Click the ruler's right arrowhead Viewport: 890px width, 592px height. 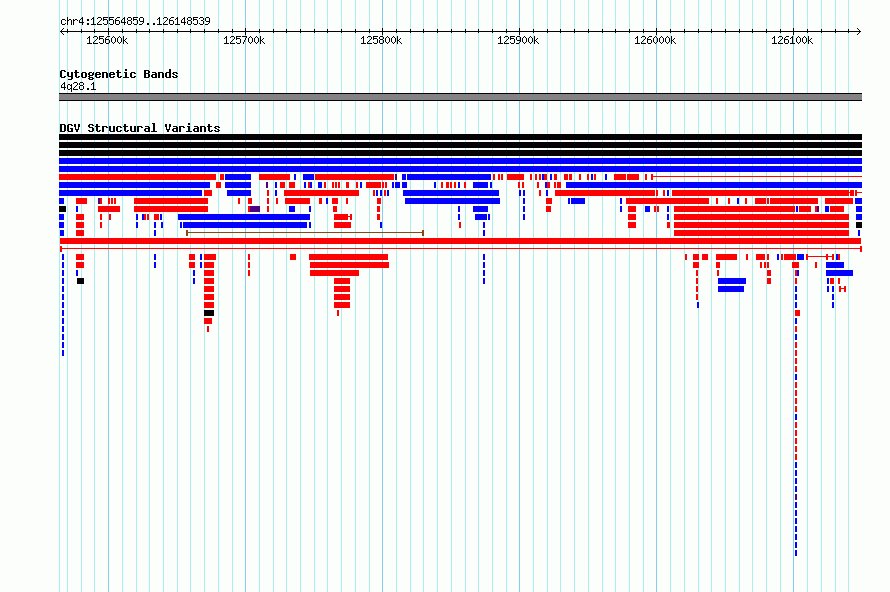(859, 31)
